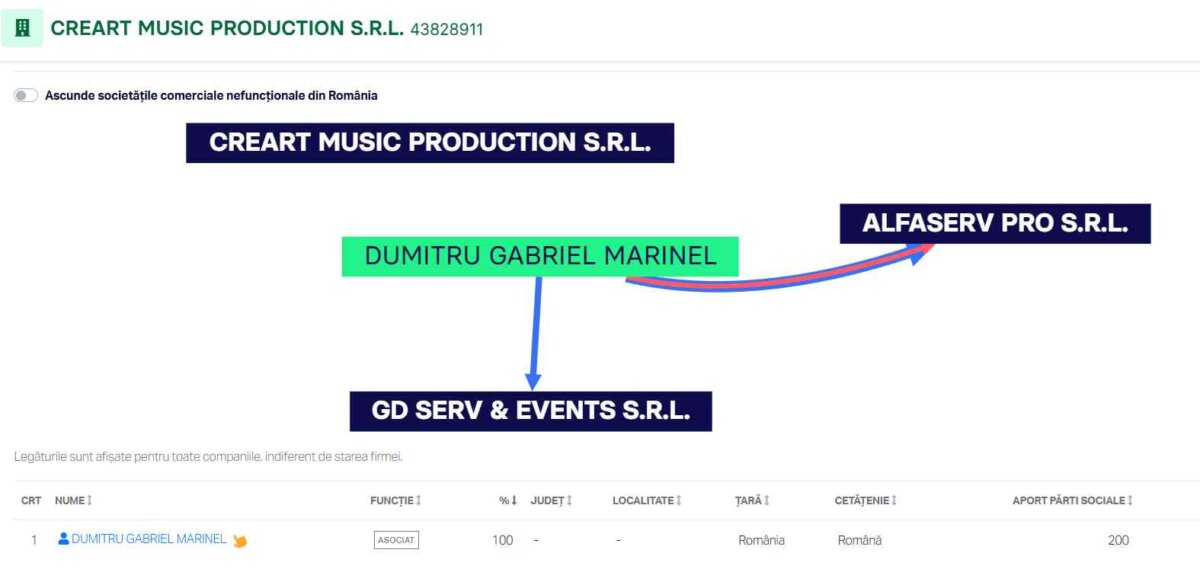
Task: Select the CREART MUSIC PRODUCTION S.R.L. graph node
Action: click(430, 143)
